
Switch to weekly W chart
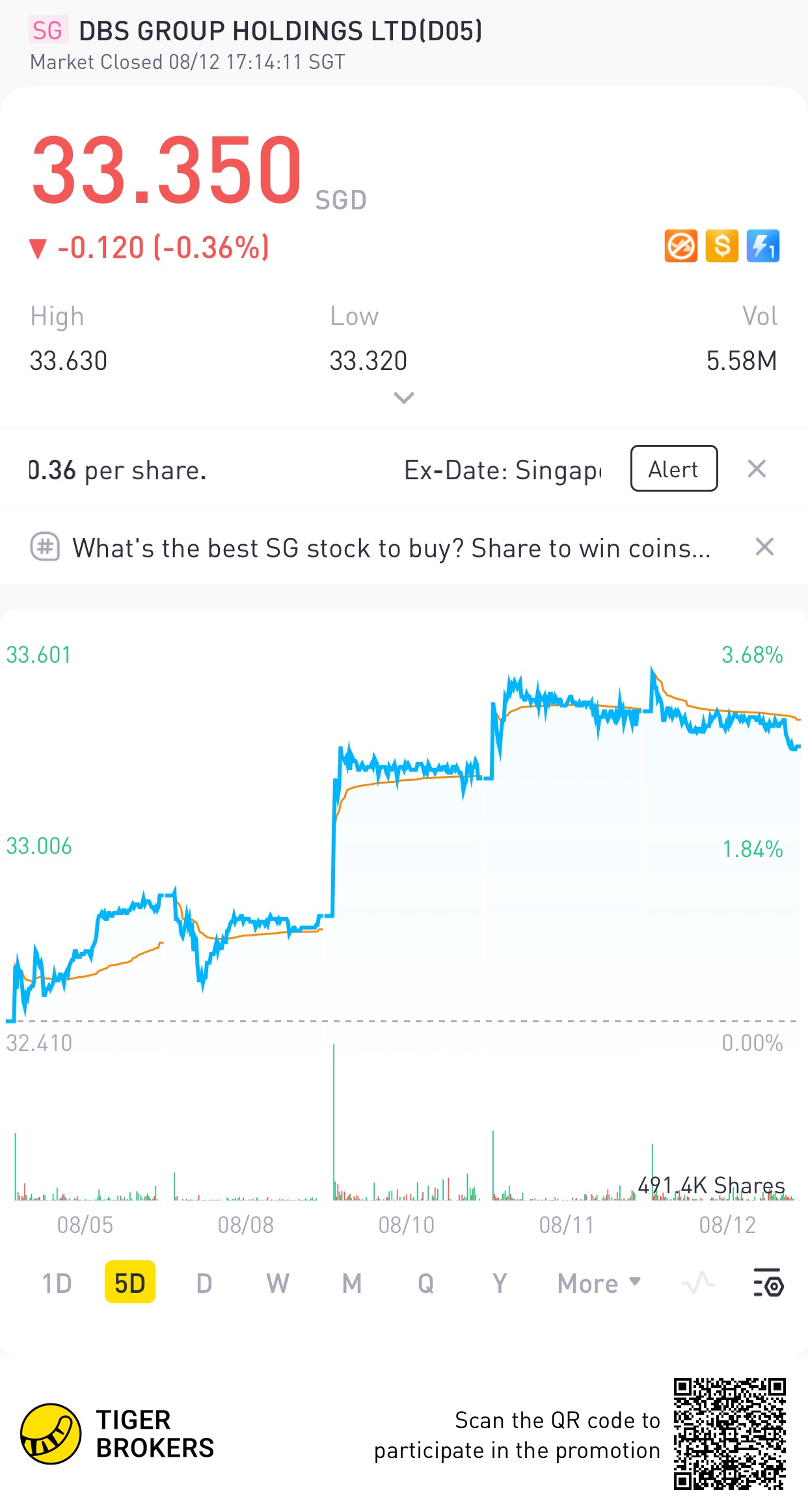(278, 1283)
